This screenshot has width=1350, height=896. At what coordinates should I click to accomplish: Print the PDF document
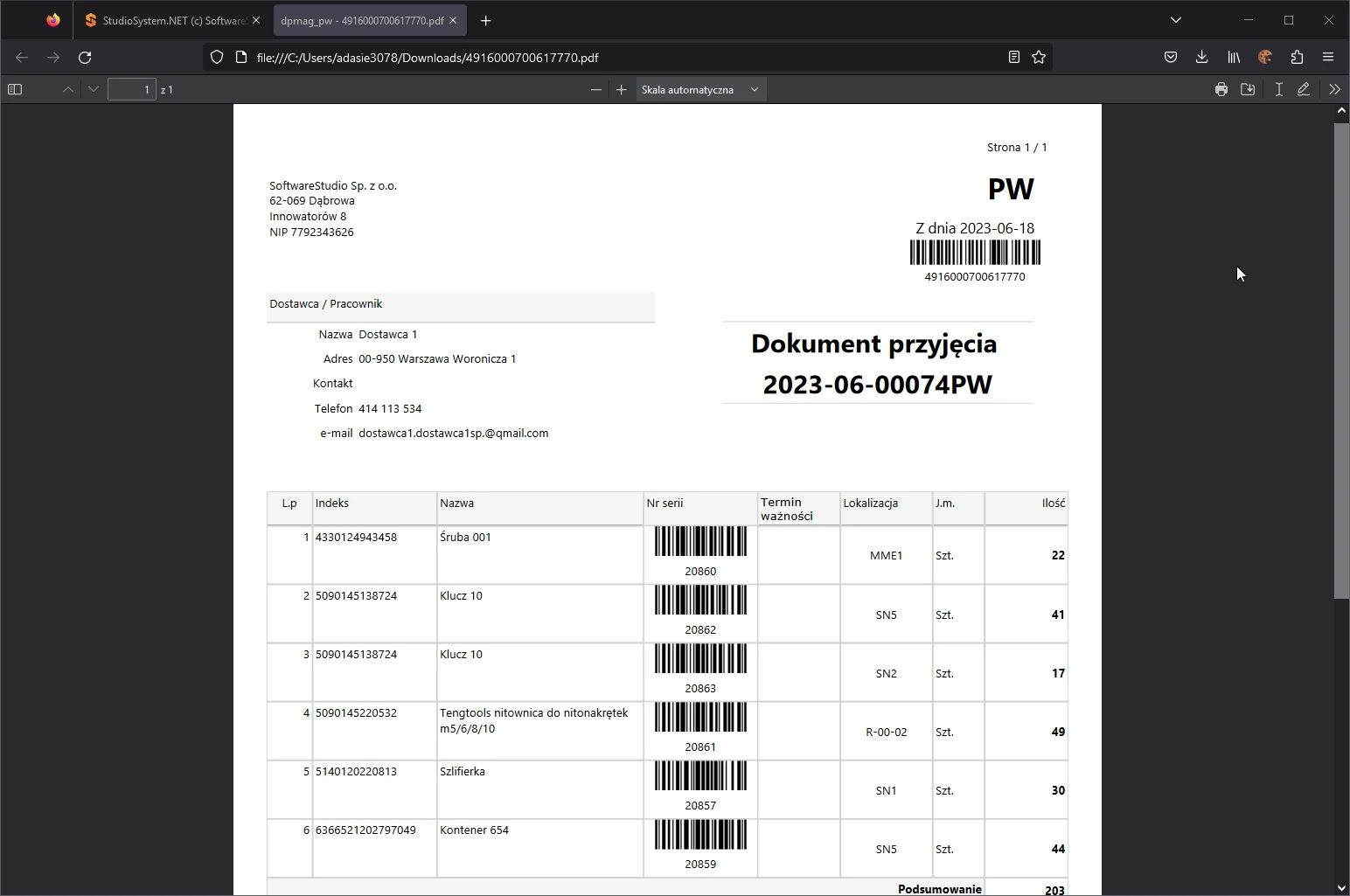1221,89
